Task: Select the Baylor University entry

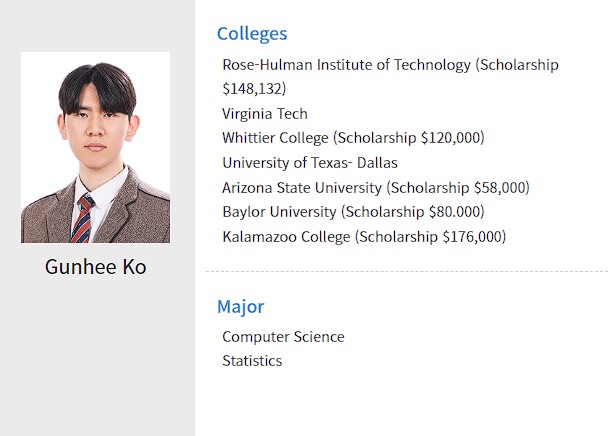Action: click(x=353, y=212)
